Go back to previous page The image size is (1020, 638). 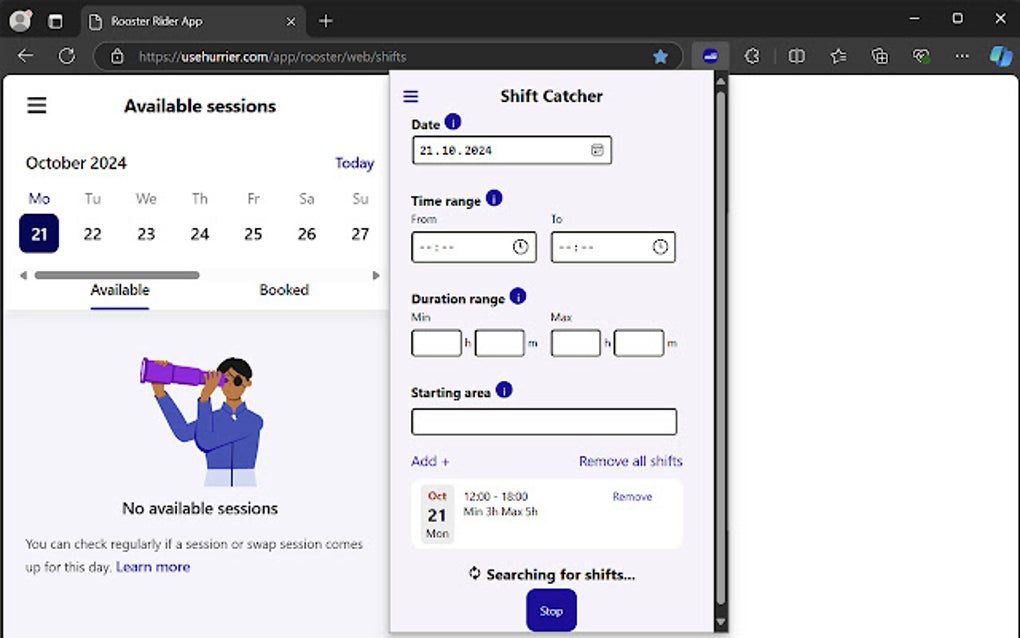point(25,56)
